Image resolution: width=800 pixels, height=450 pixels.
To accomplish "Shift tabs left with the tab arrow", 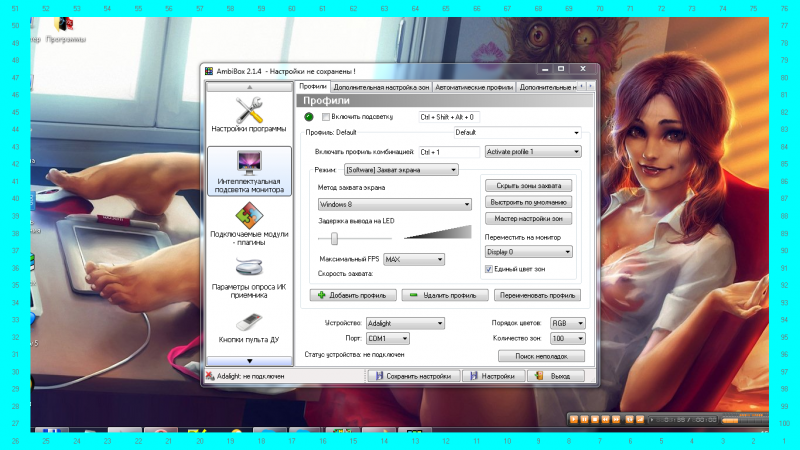I will click(x=582, y=86).
